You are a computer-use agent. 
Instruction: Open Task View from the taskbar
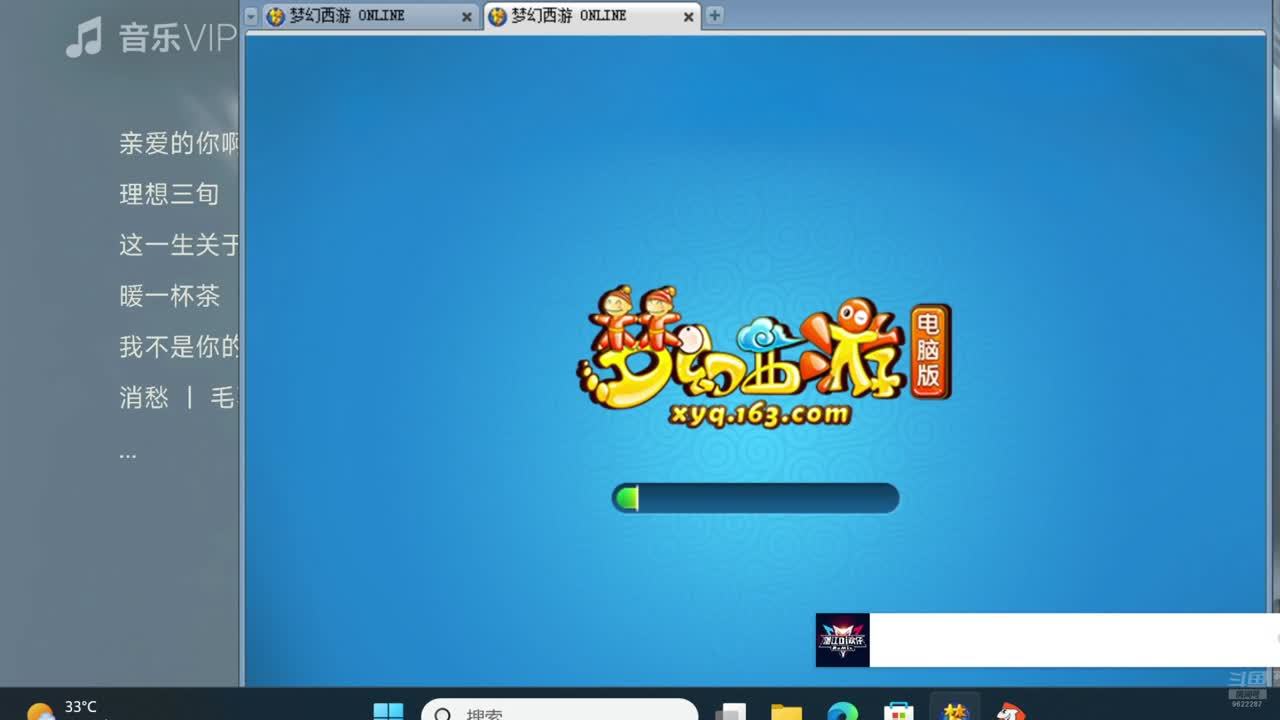tap(731, 712)
